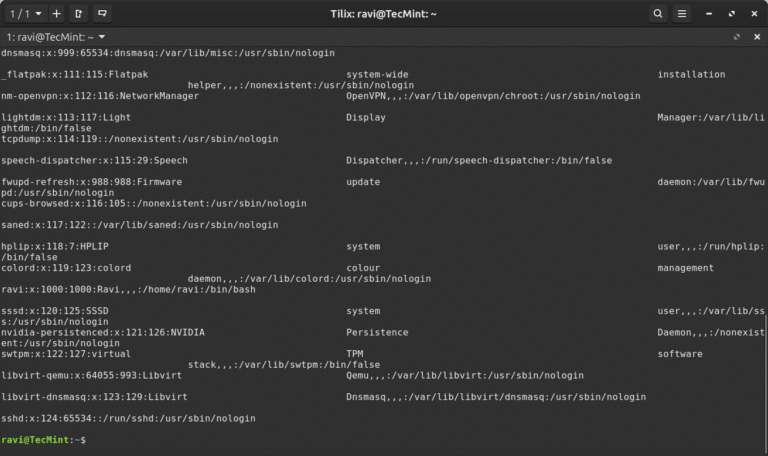Click the terminal vertical scrollbar thumb
The image size is (768, 456).
coord(766,384)
